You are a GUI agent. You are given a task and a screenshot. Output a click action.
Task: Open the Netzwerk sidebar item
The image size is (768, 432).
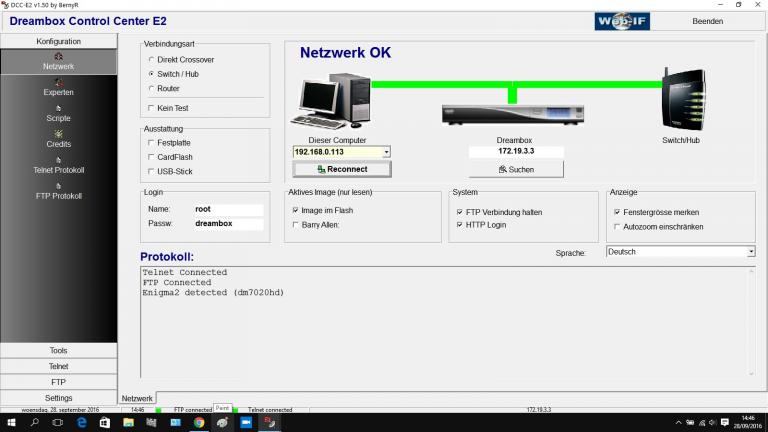click(58, 62)
